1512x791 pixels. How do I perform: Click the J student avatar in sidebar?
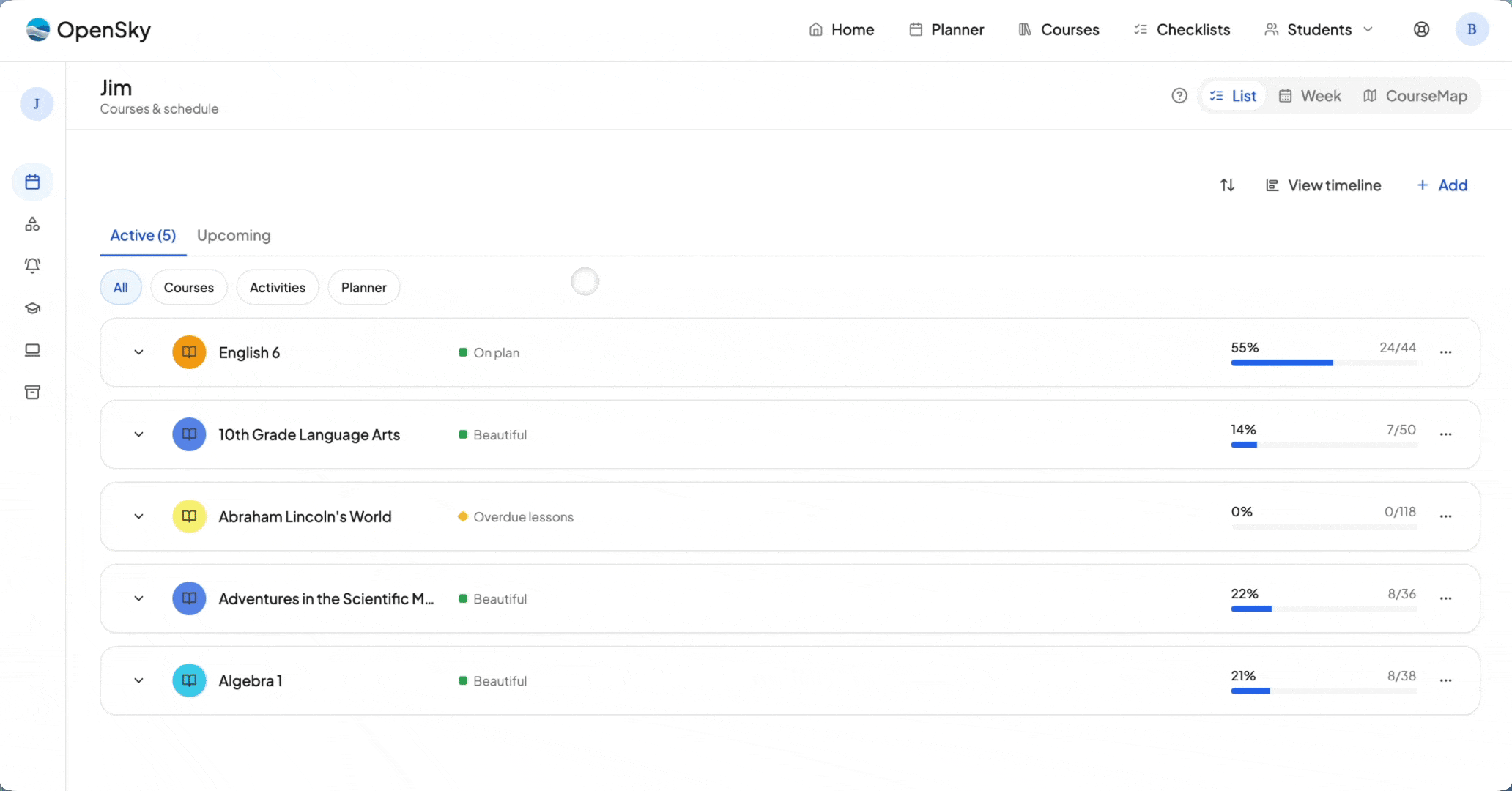point(36,104)
